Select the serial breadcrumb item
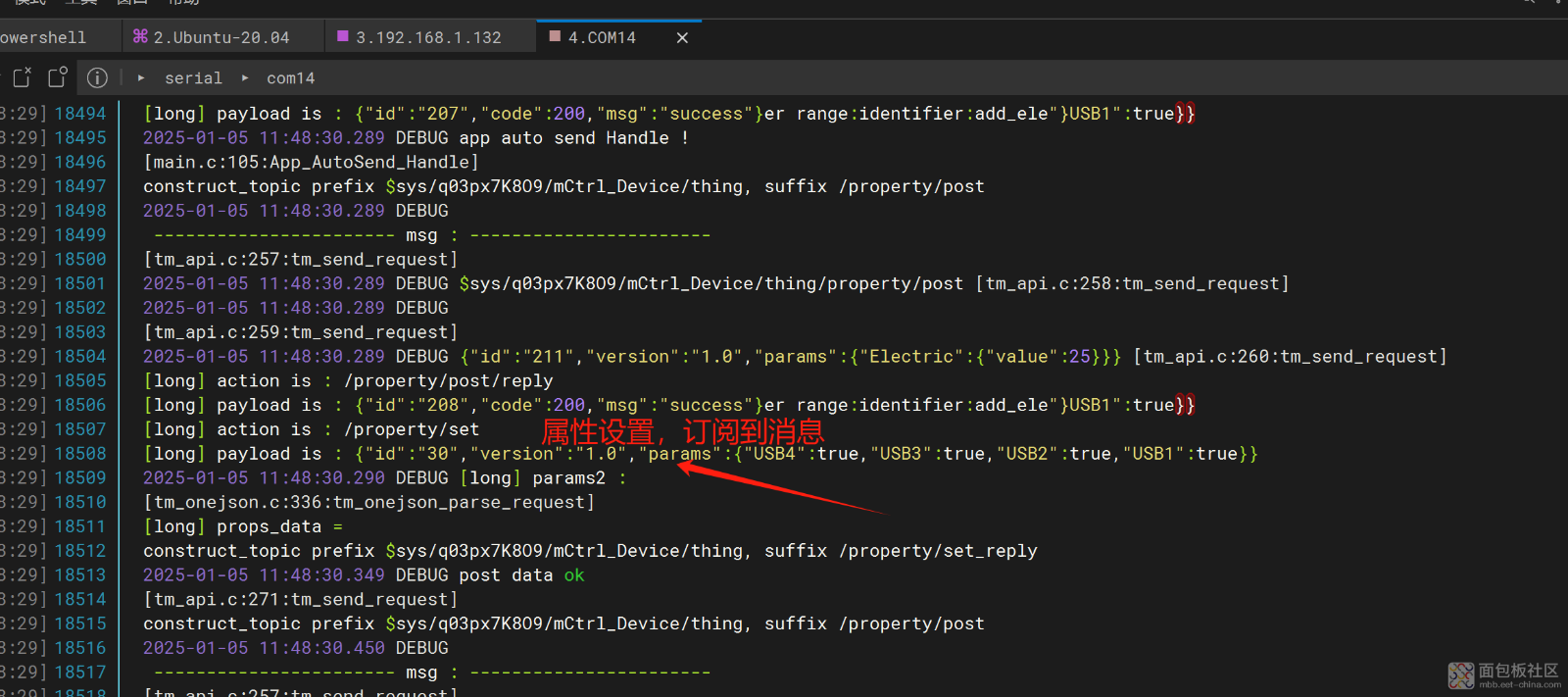The height and width of the screenshot is (697, 1568). (x=193, y=77)
